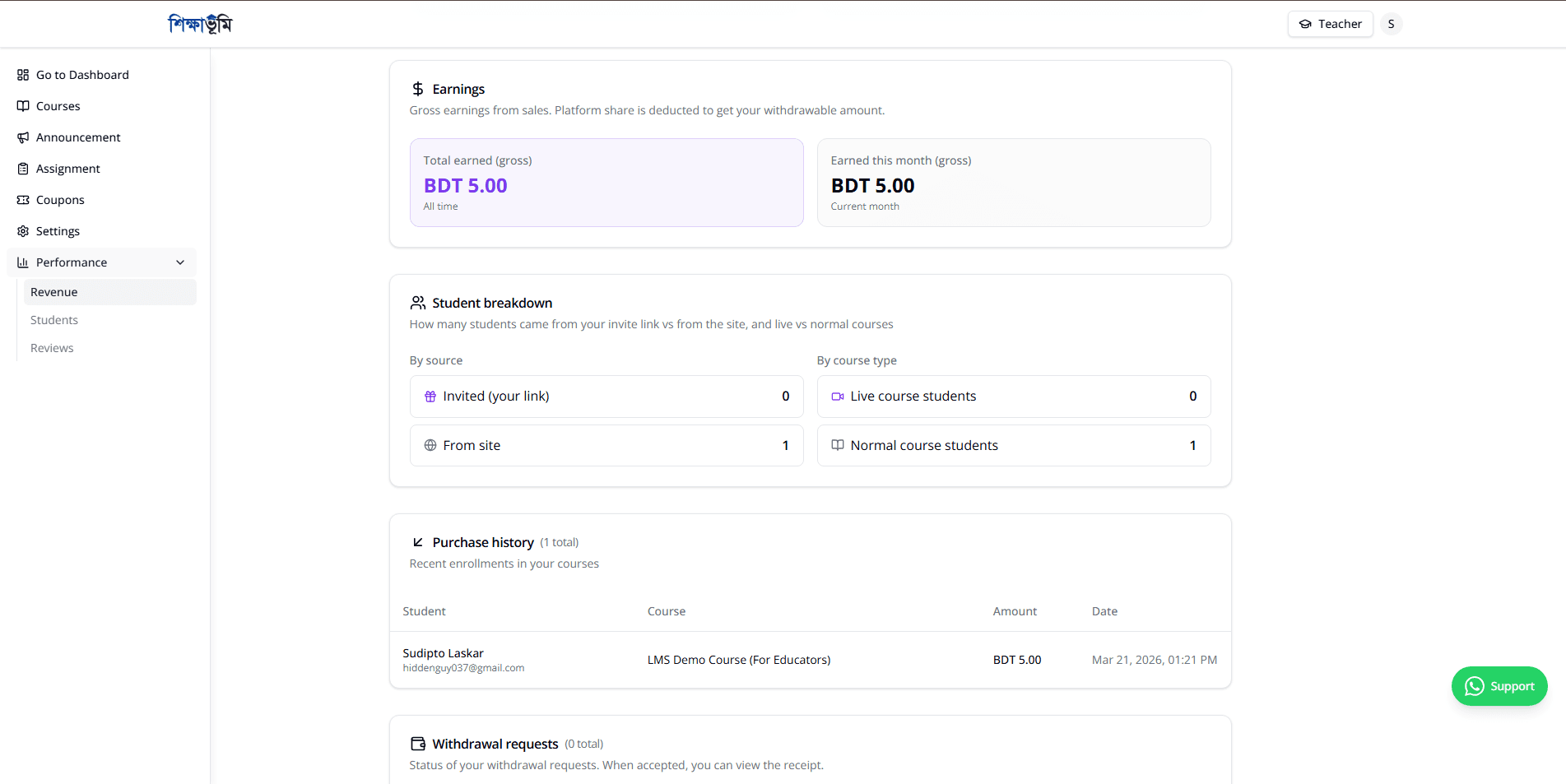Click the Go to Dashboard grid icon

pos(23,75)
